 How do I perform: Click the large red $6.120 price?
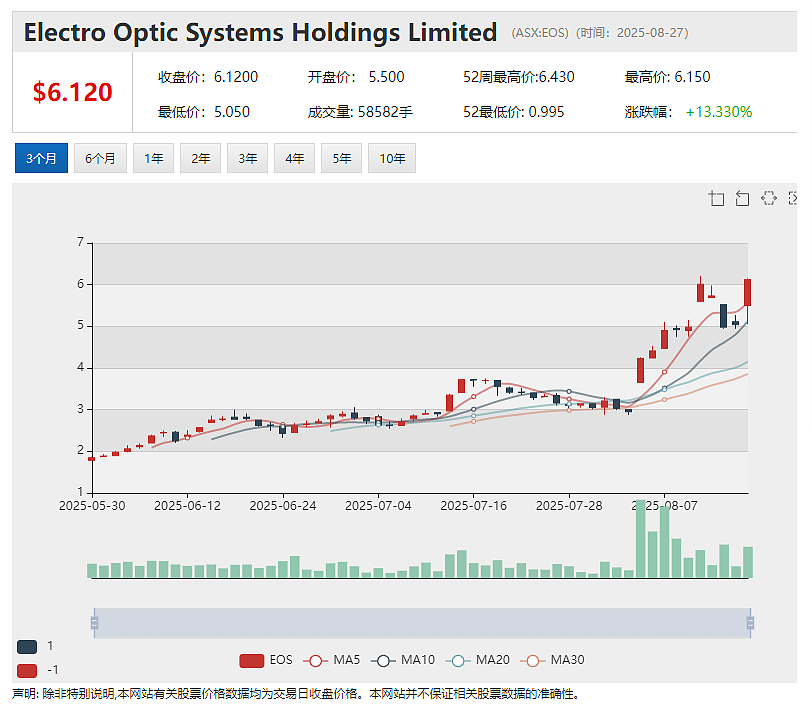[x=72, y=92]
